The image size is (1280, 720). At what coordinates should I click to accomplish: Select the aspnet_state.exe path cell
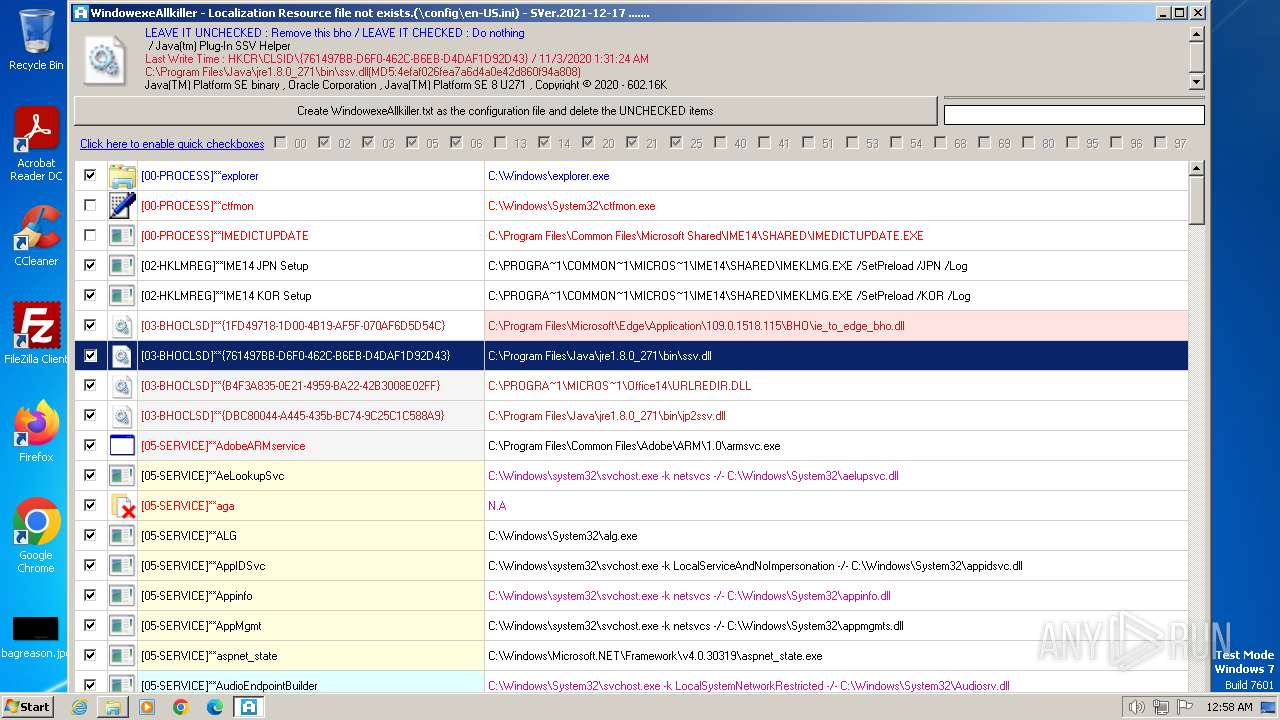point(836,656)
